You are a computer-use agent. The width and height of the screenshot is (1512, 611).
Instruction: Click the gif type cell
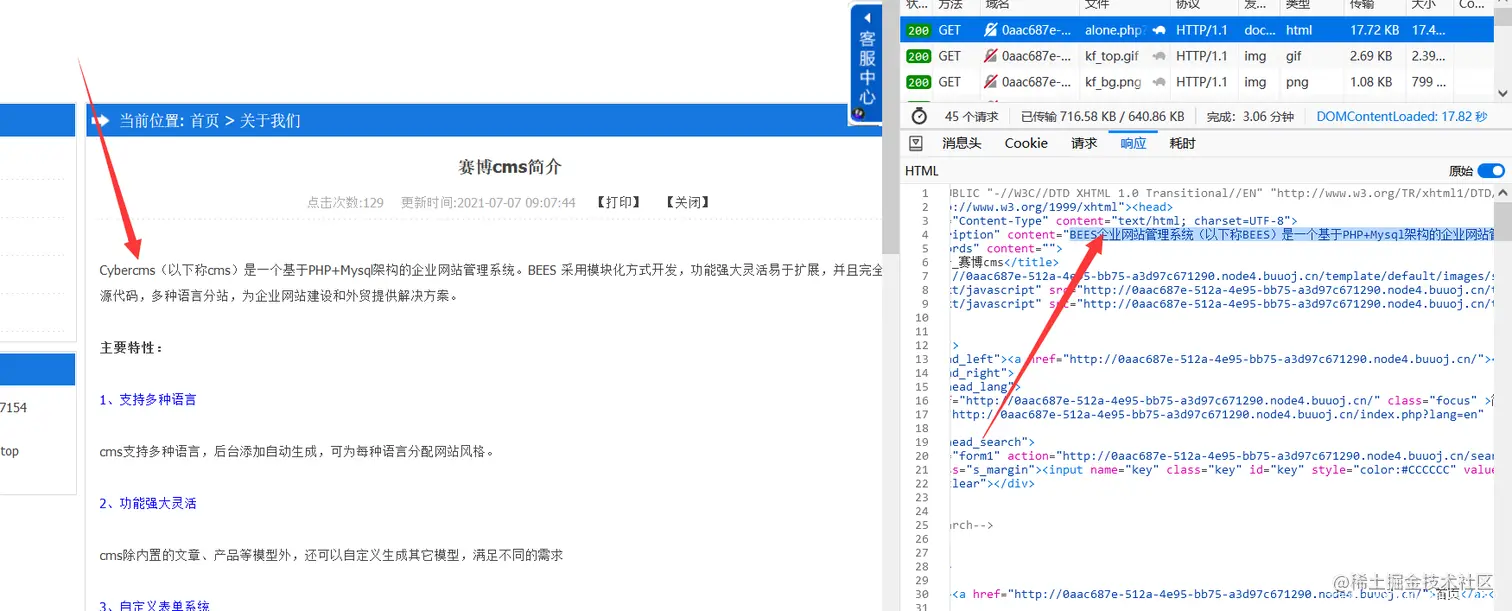[1294, 56]
